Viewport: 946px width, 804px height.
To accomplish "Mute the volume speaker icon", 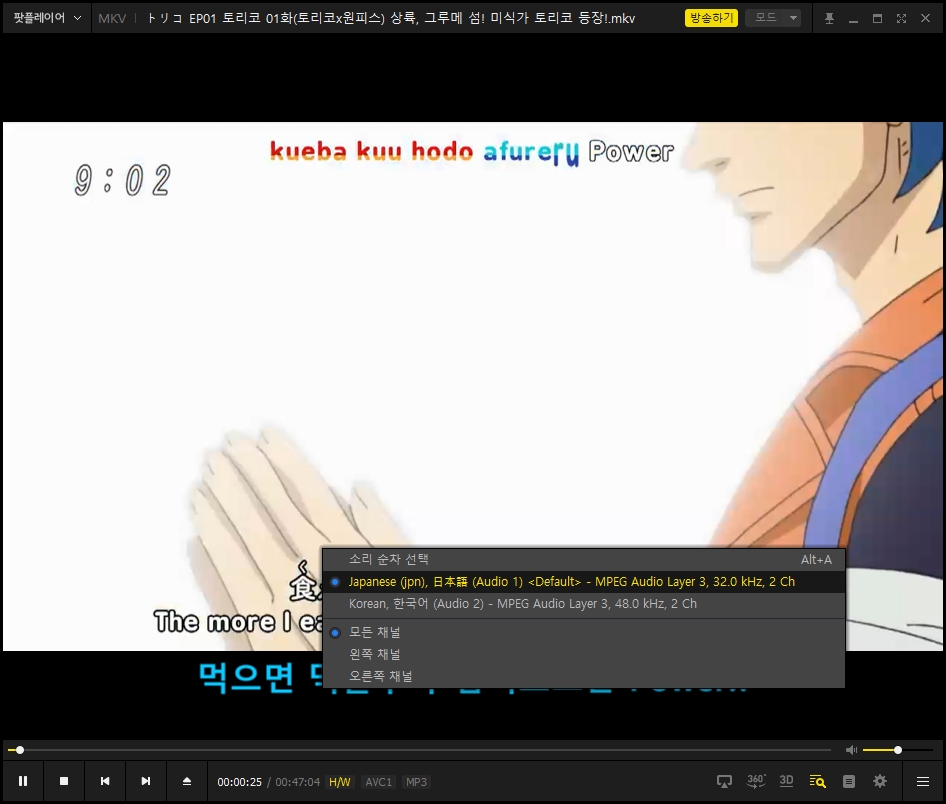I will click(851, 750).
